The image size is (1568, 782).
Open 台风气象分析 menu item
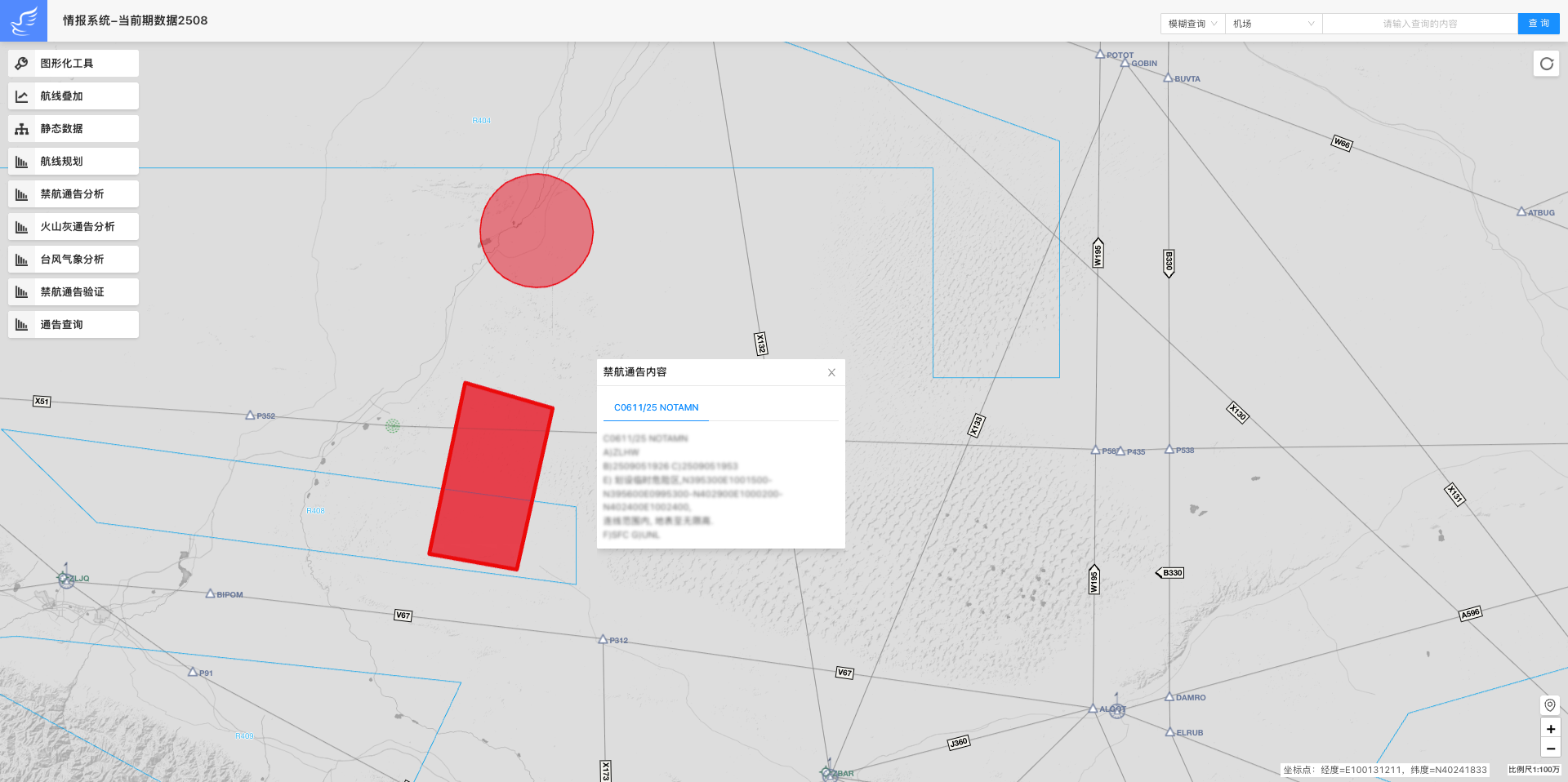tap(73, 260)
